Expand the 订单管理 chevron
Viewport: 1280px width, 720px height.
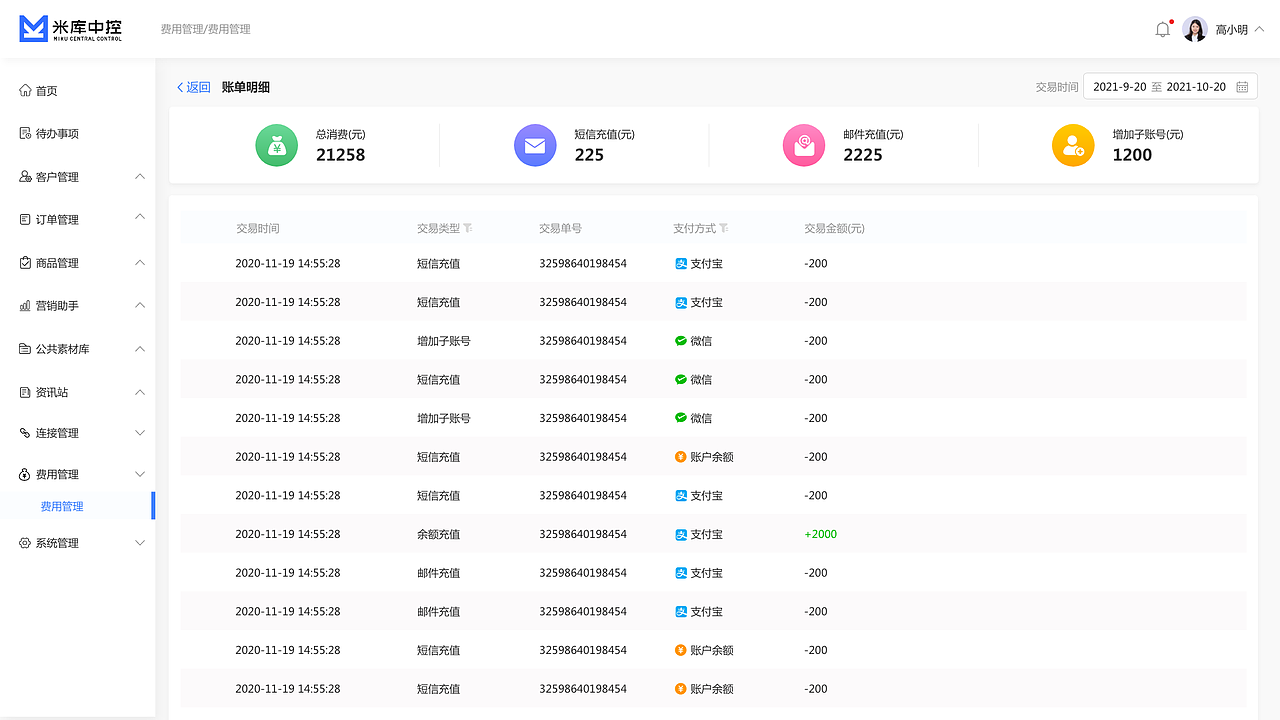[x=140, y=216]
